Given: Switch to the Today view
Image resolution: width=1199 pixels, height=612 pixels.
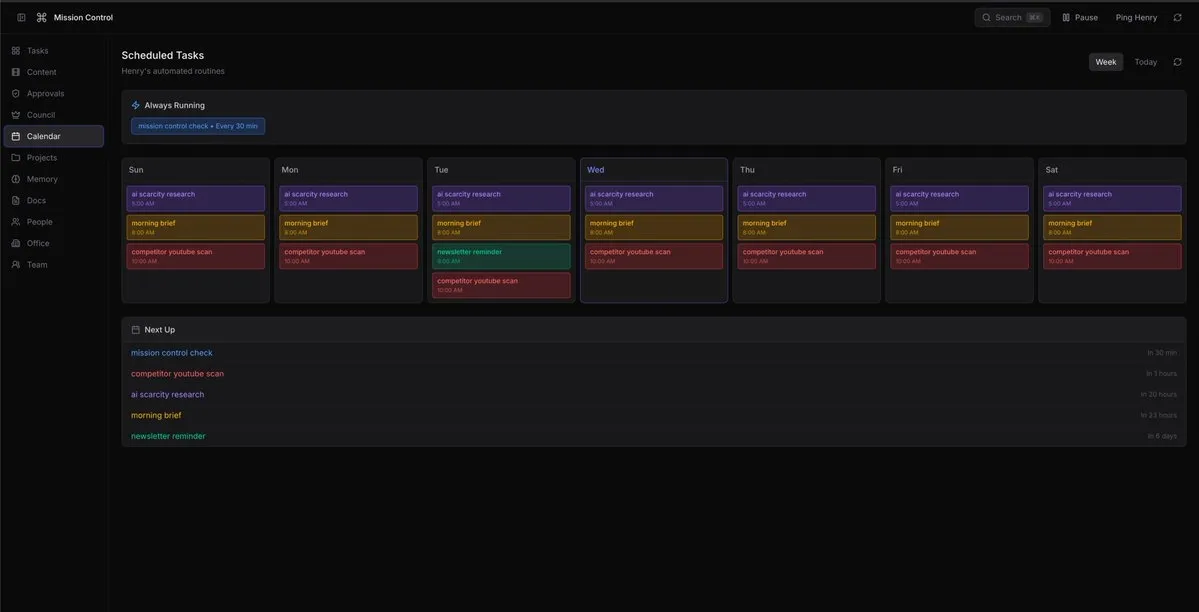Looking at the screenshot, I should pos(1145,62).
